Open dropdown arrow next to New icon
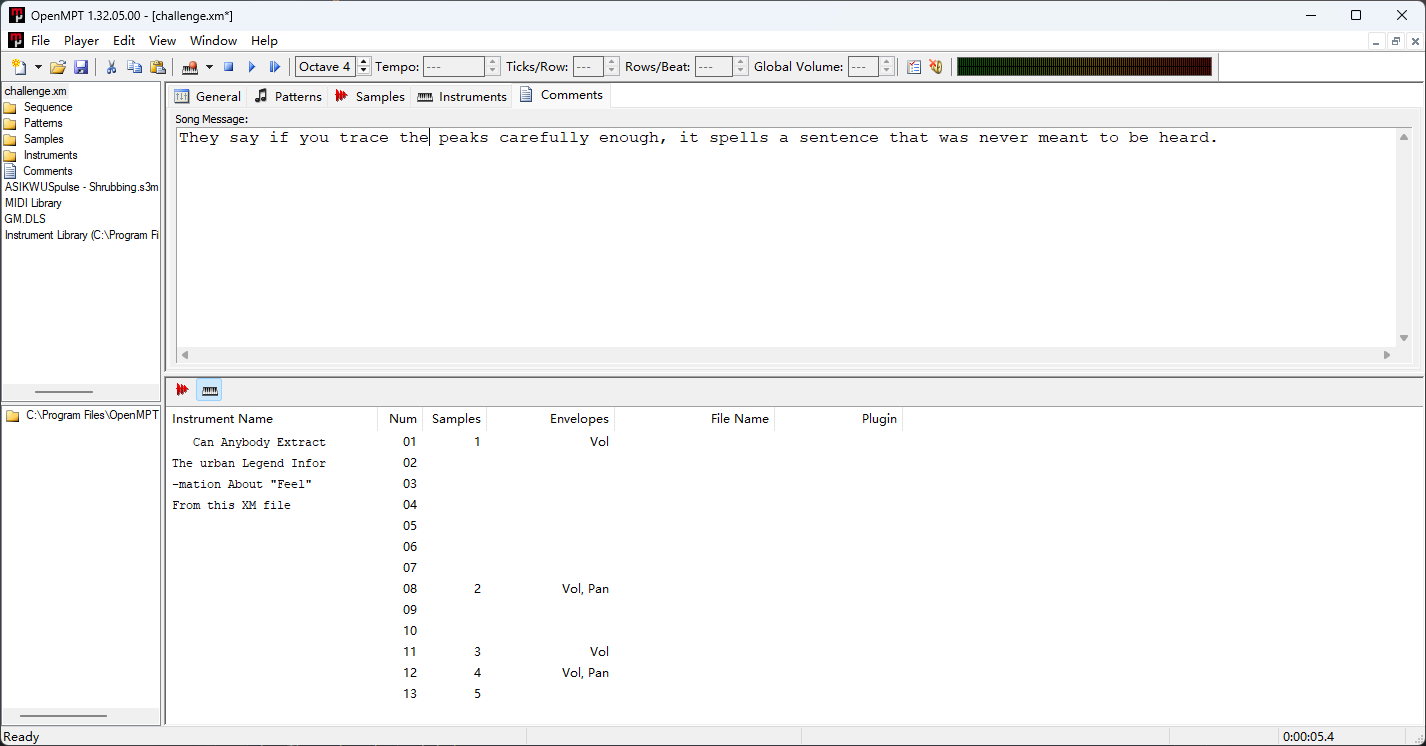Viewport: 1426px width, 746px height. [38, 67]
